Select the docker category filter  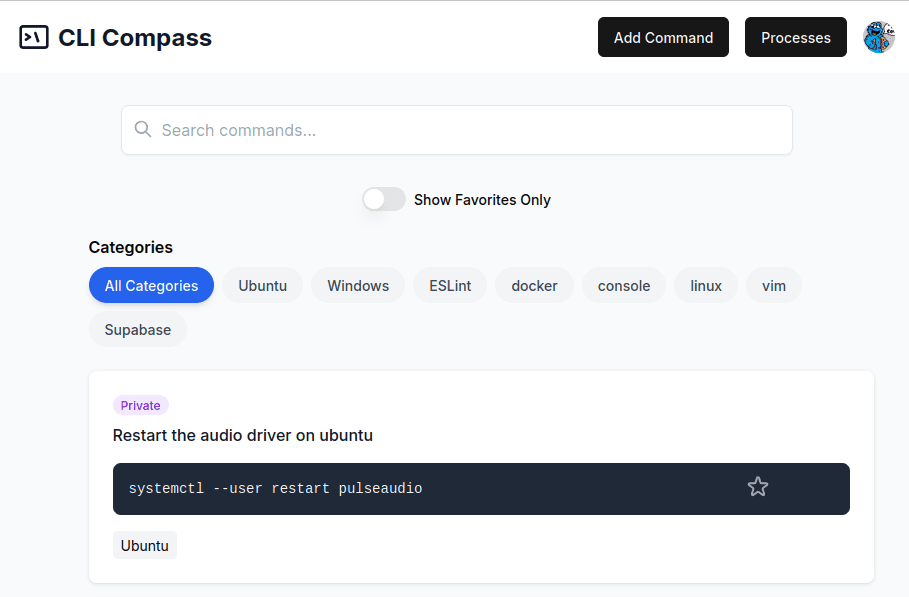[534, 285]
